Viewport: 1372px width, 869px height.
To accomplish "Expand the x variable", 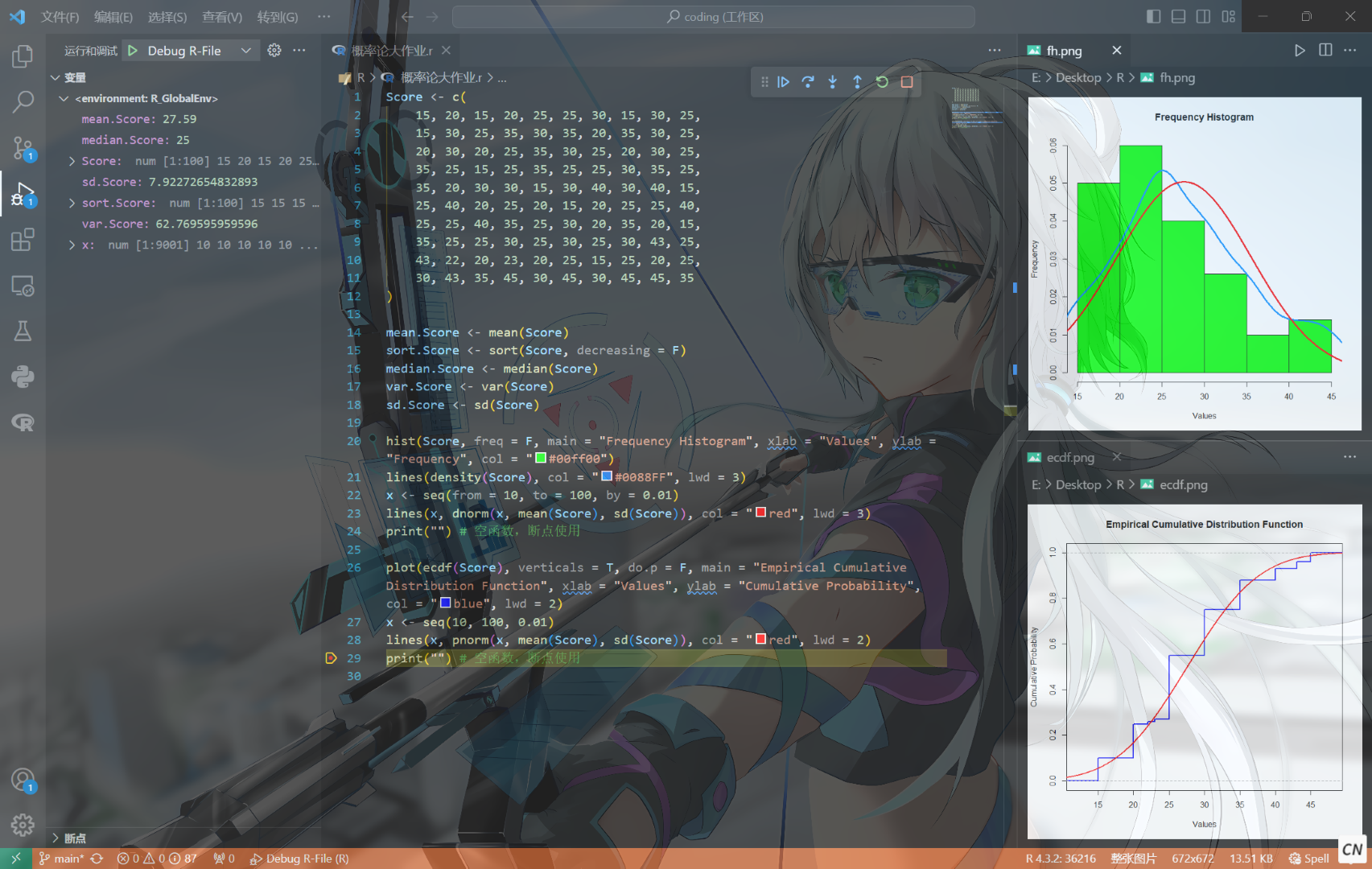I will [x=72, y=245].
